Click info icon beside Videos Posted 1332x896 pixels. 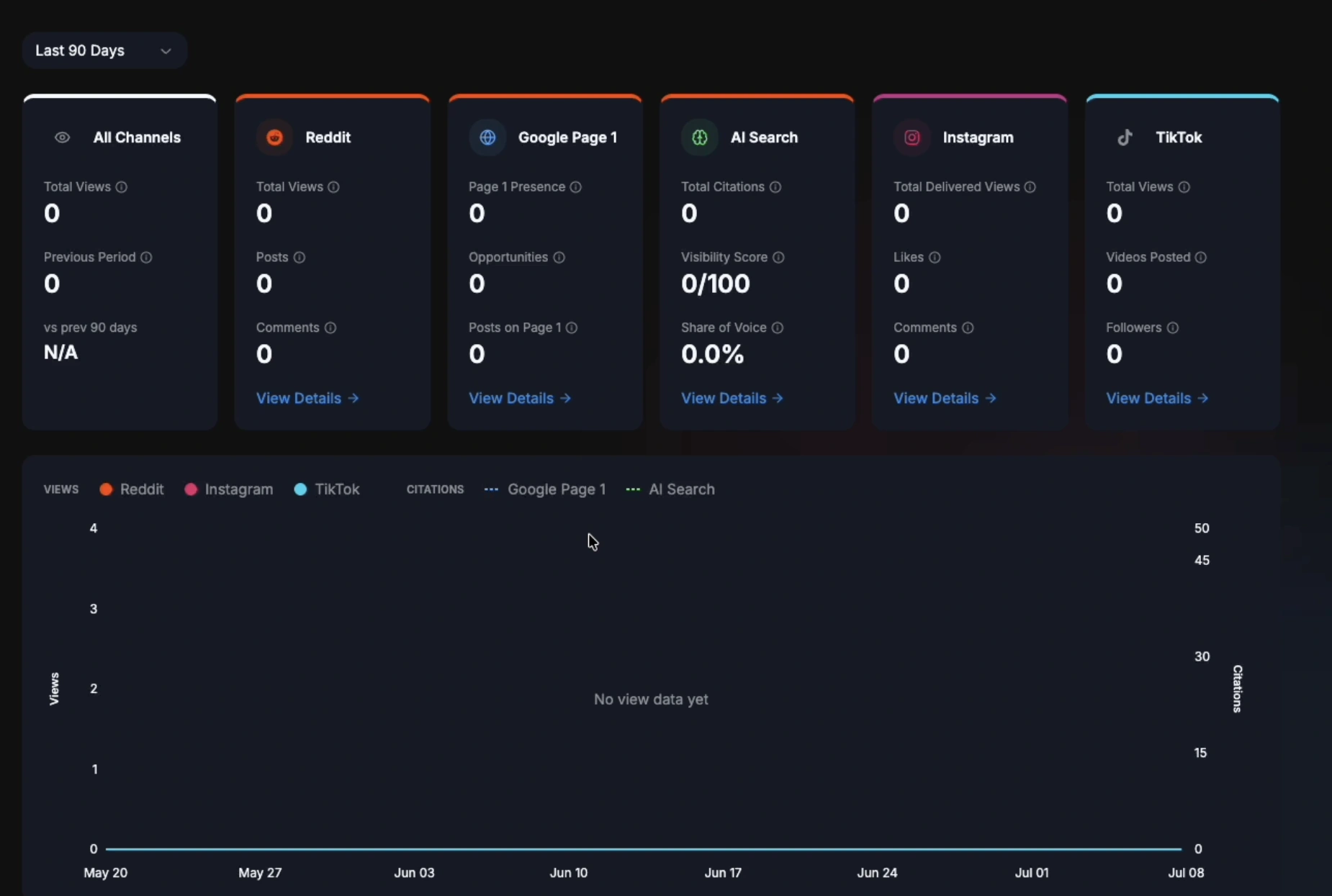coord(1201,258)
